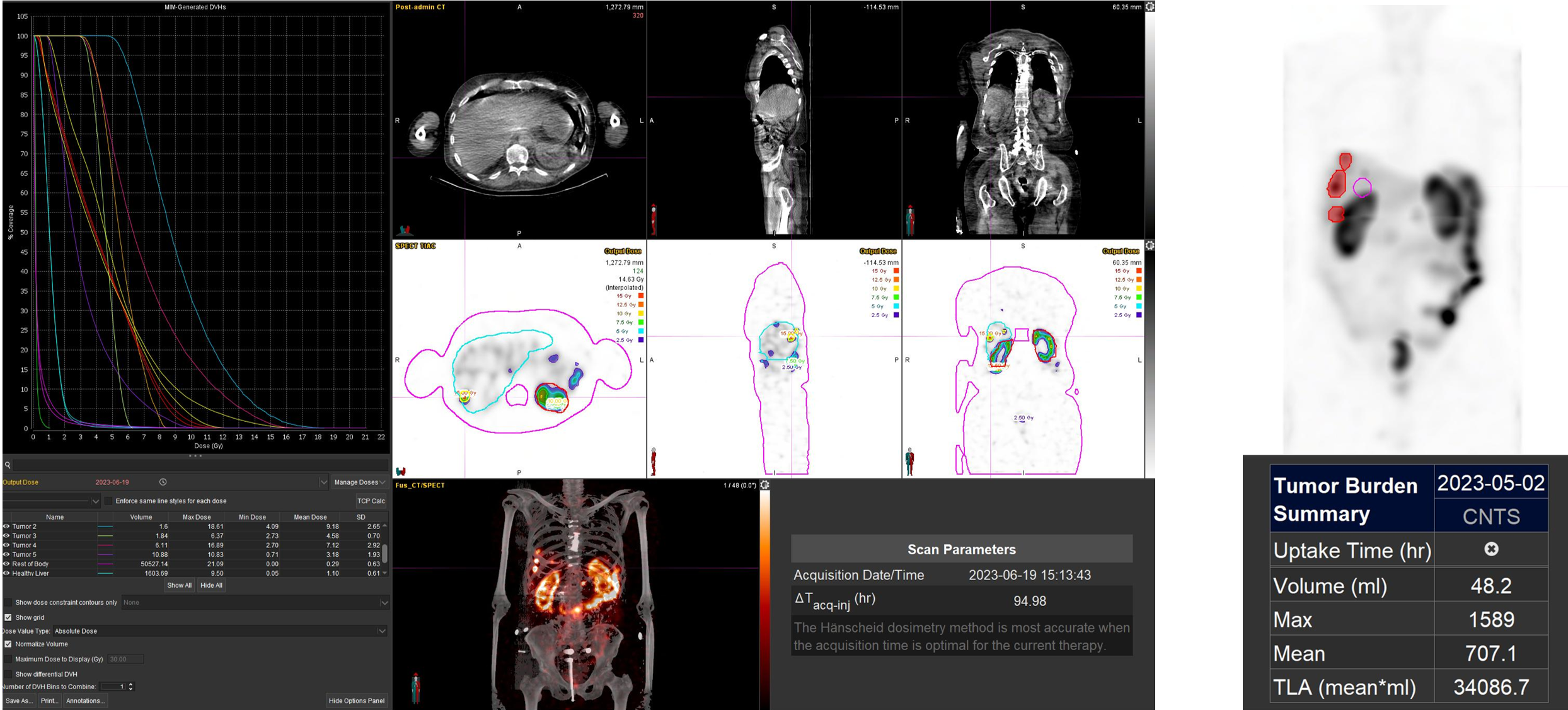Uncheck the Show grid checkbox
Screen dimensions: 1568x710
coord(8,618)
